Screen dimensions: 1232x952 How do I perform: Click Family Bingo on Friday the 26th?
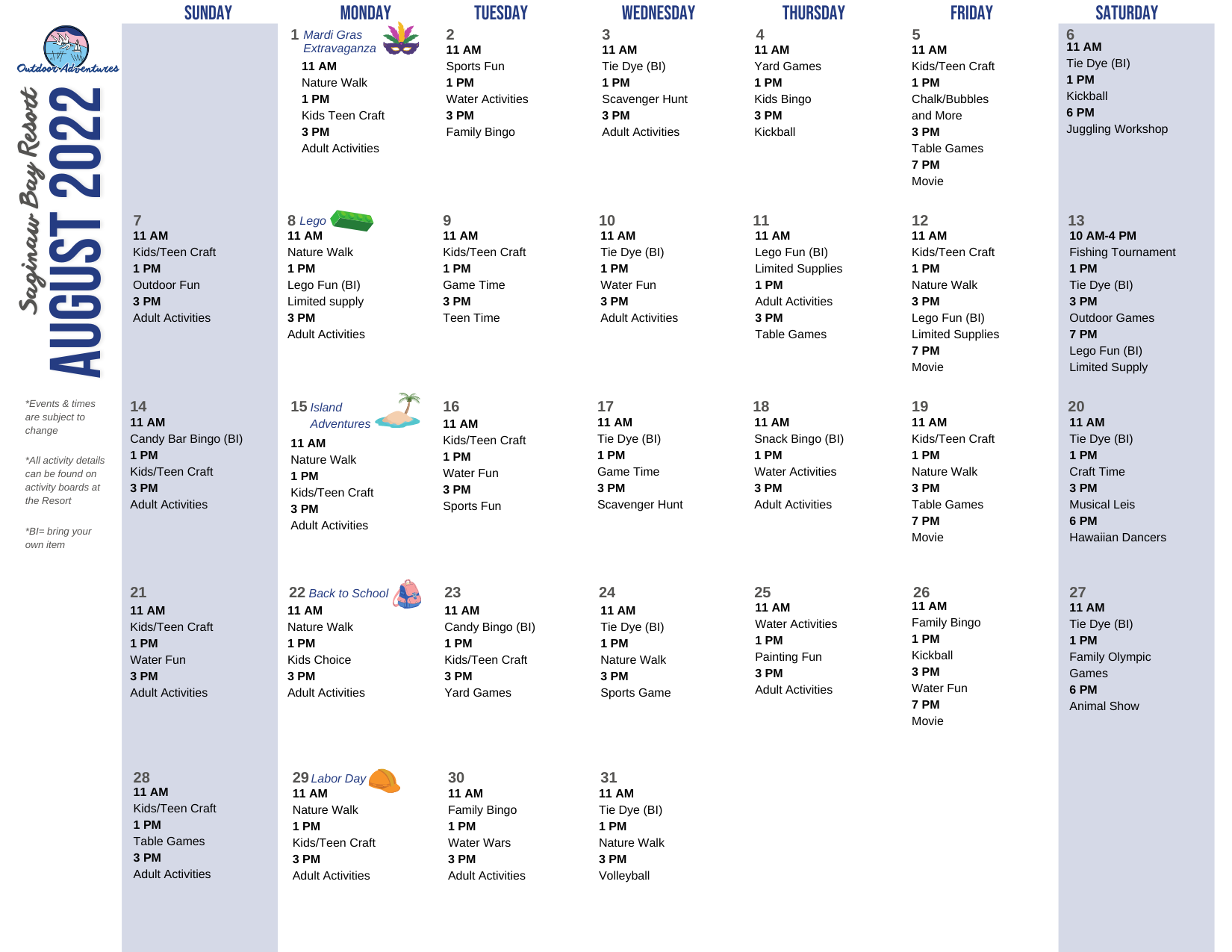[x=946, y=623]
